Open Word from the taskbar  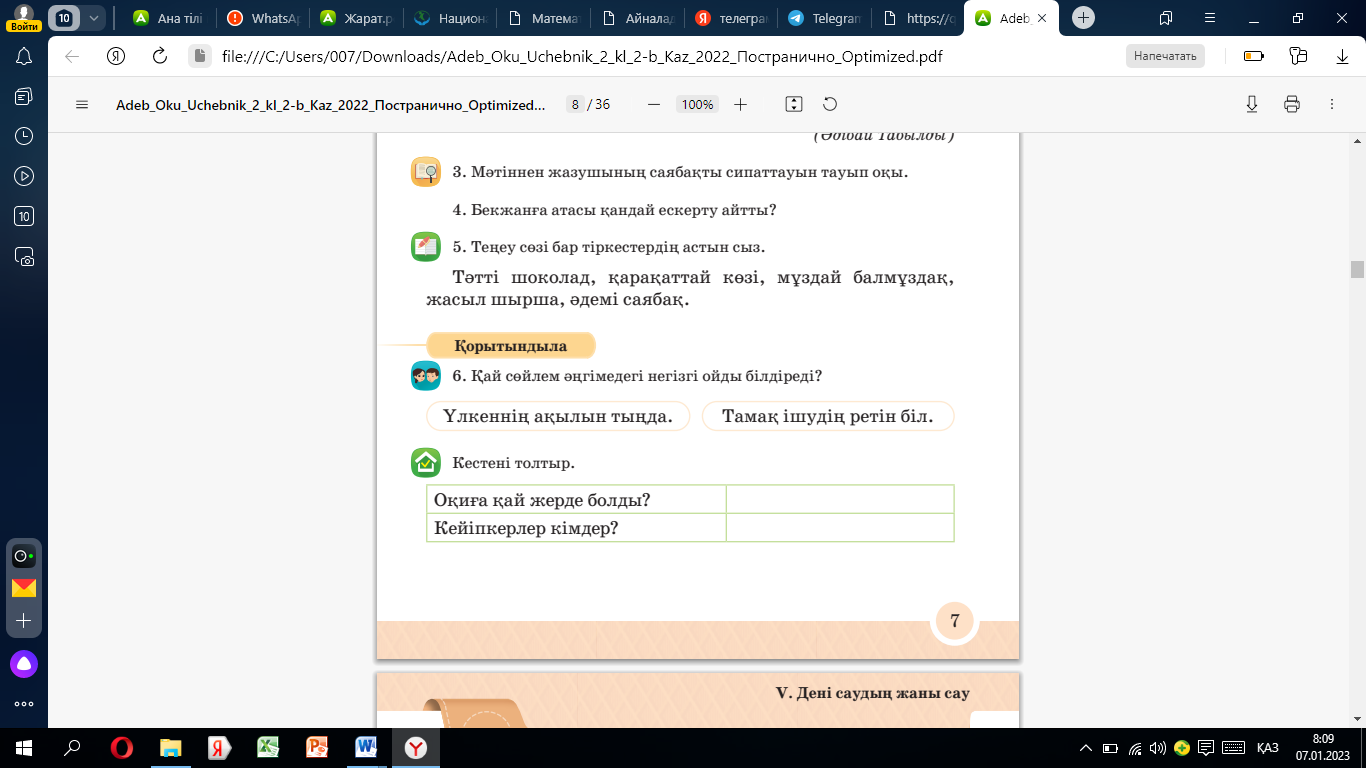pos(366,747)
